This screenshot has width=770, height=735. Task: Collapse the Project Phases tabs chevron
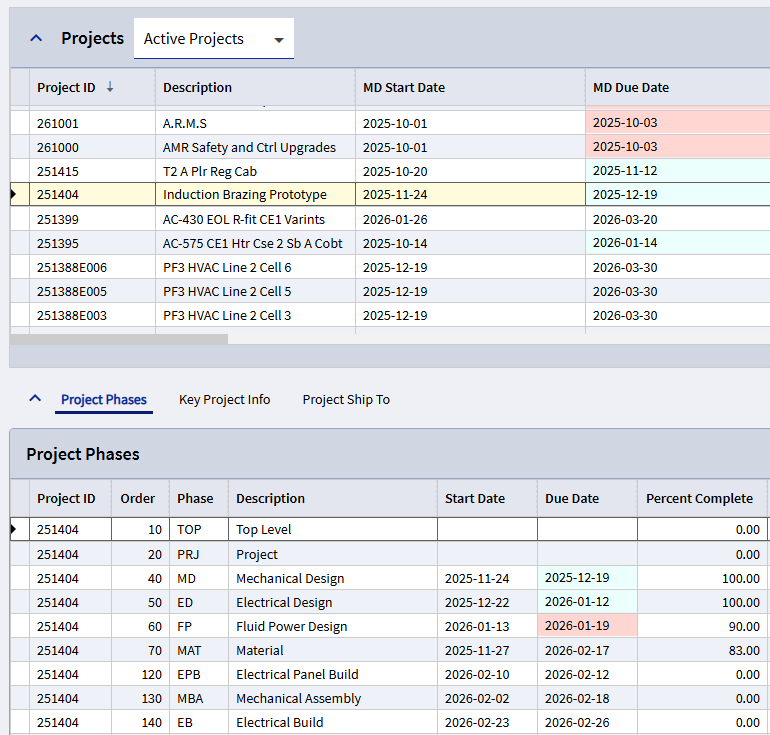point(36,399)
